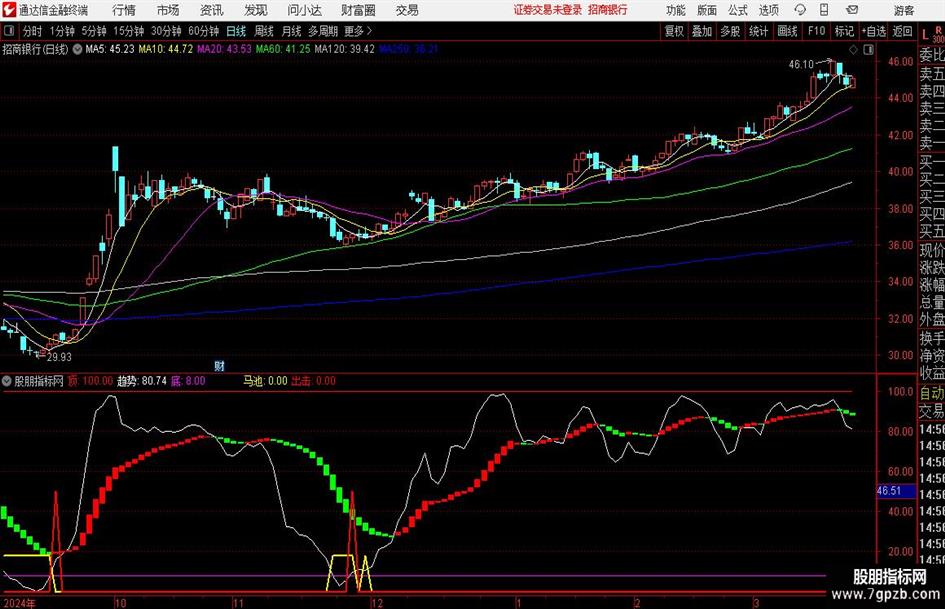This screenshot has width=945, height=609.
Task: Expand 更多 period options chevron
Action: click(x=369, y=31)
